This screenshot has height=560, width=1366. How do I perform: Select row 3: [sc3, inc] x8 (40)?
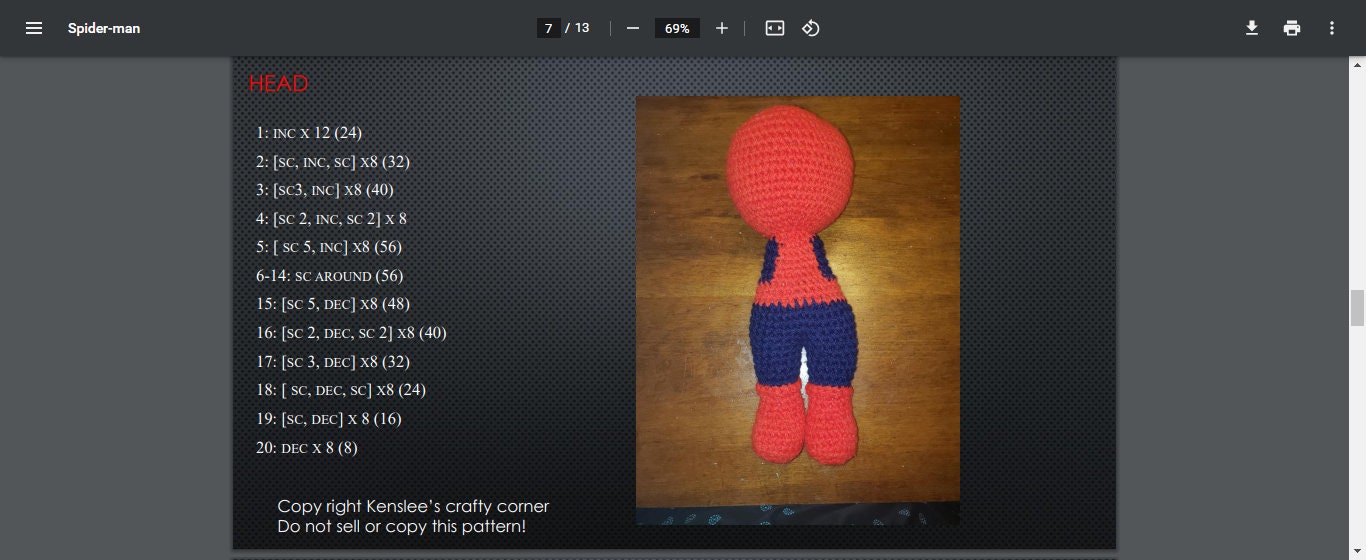[x=325, y=189]
